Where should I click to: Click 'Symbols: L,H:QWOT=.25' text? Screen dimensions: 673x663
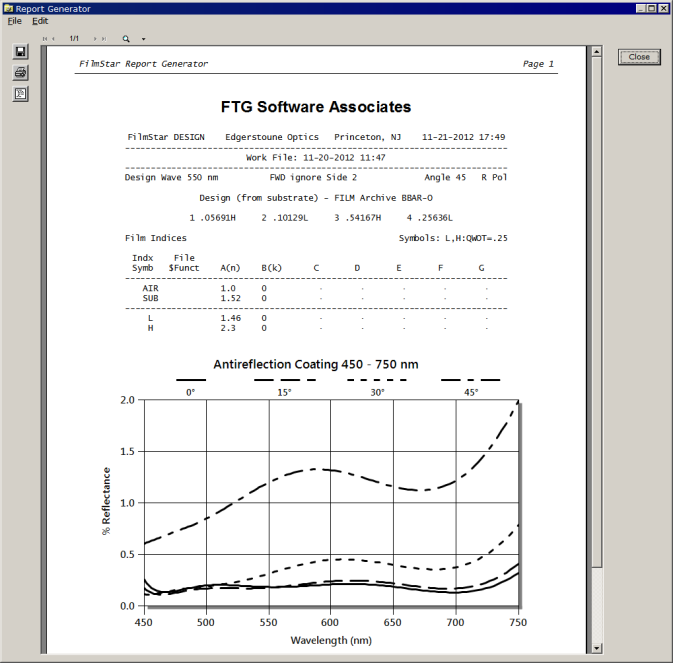[x=453, y=238]
